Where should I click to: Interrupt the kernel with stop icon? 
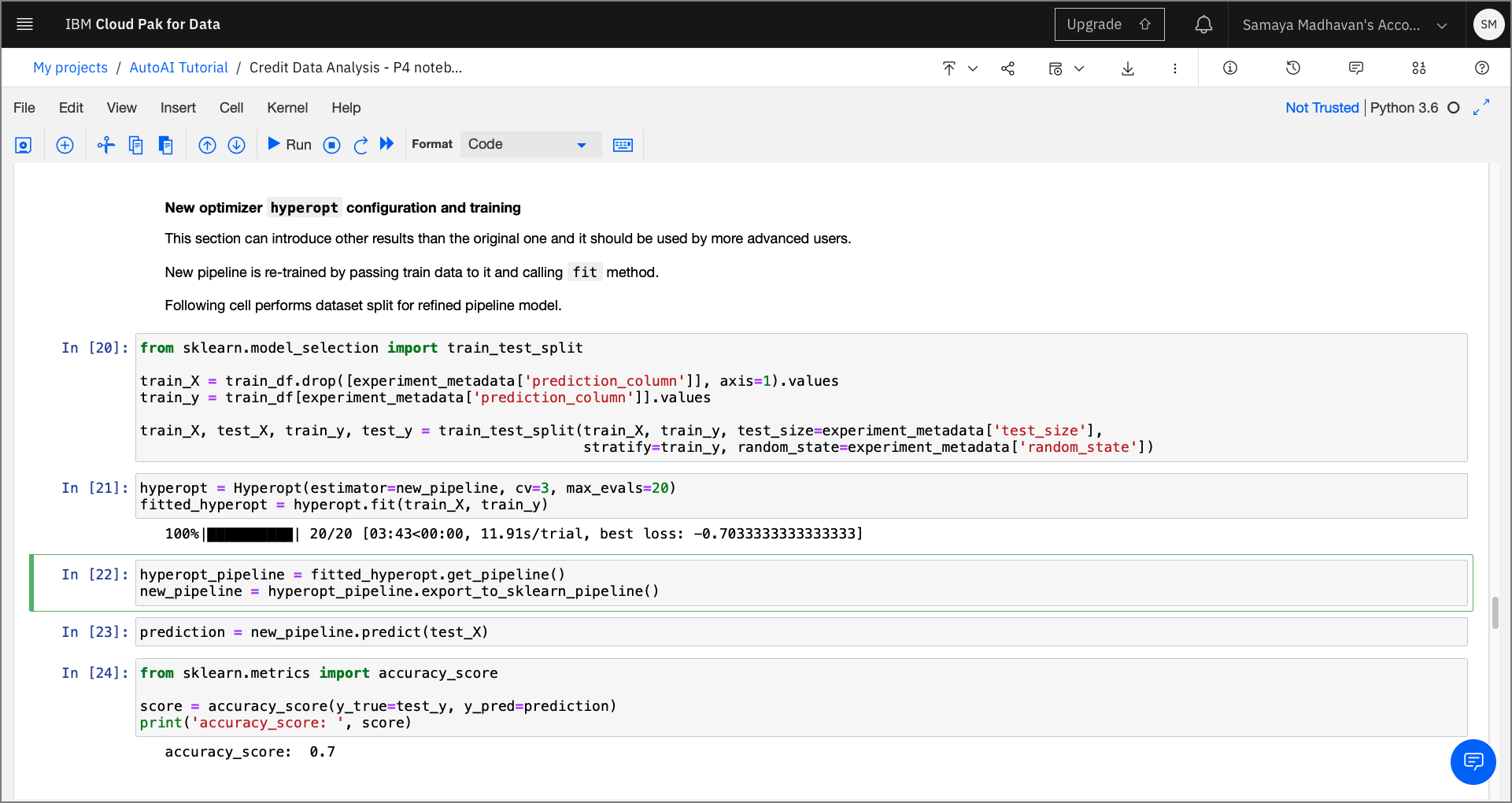click(331, 144)
